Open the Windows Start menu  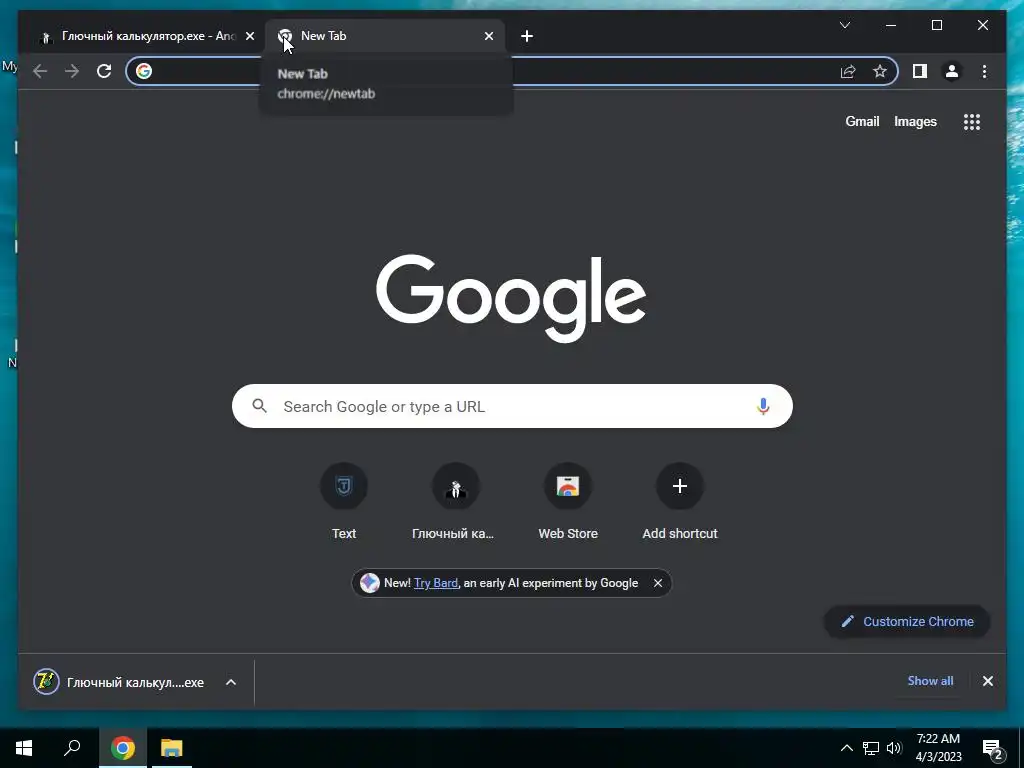(24, 748)
